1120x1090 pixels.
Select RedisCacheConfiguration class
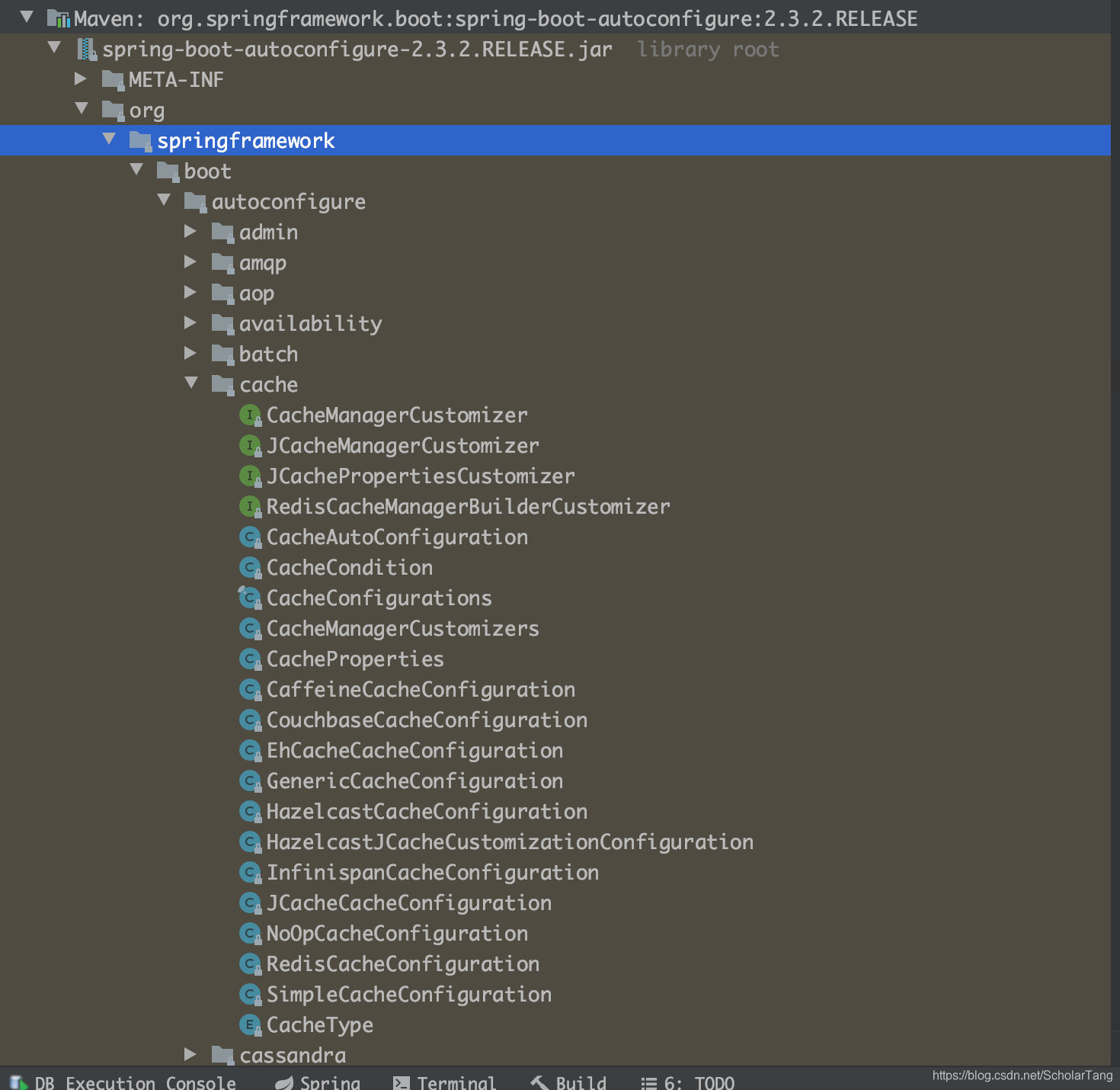pyautogui.click(x=403, y=964)
